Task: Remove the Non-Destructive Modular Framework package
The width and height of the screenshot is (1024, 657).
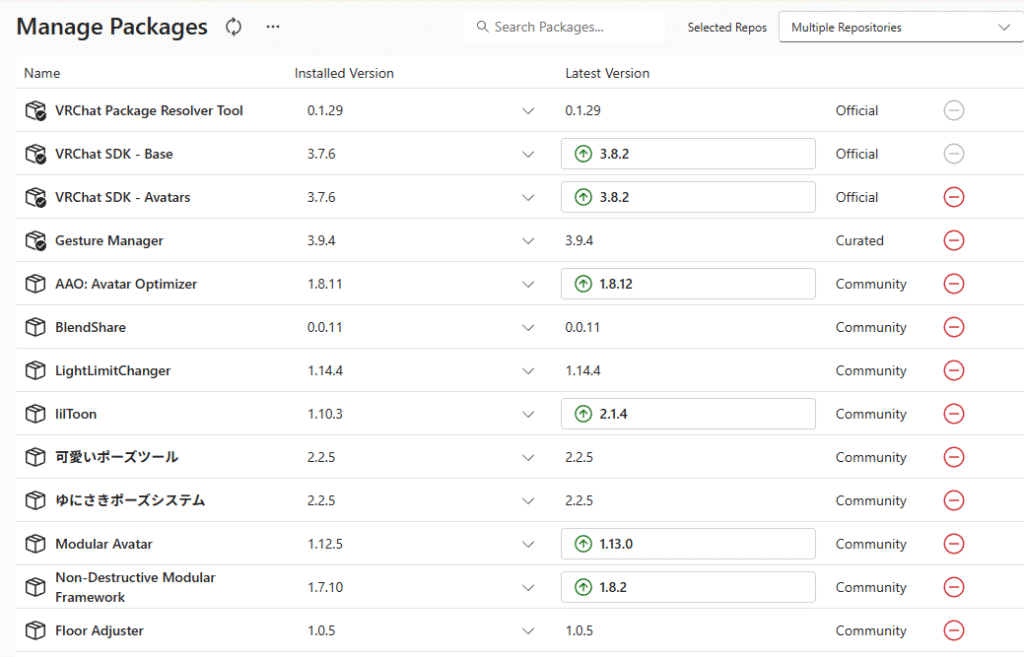Action: [953, 587]
